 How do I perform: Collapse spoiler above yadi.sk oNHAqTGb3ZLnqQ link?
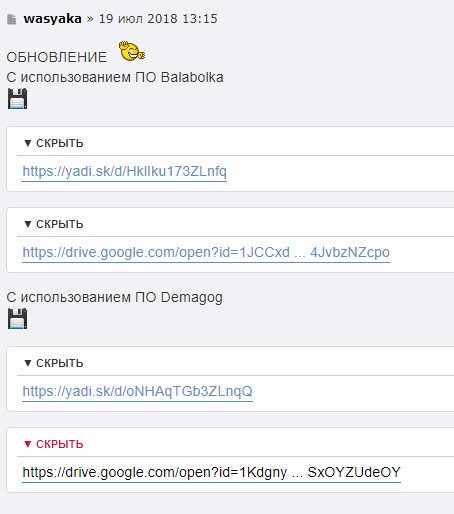[53, 363]
